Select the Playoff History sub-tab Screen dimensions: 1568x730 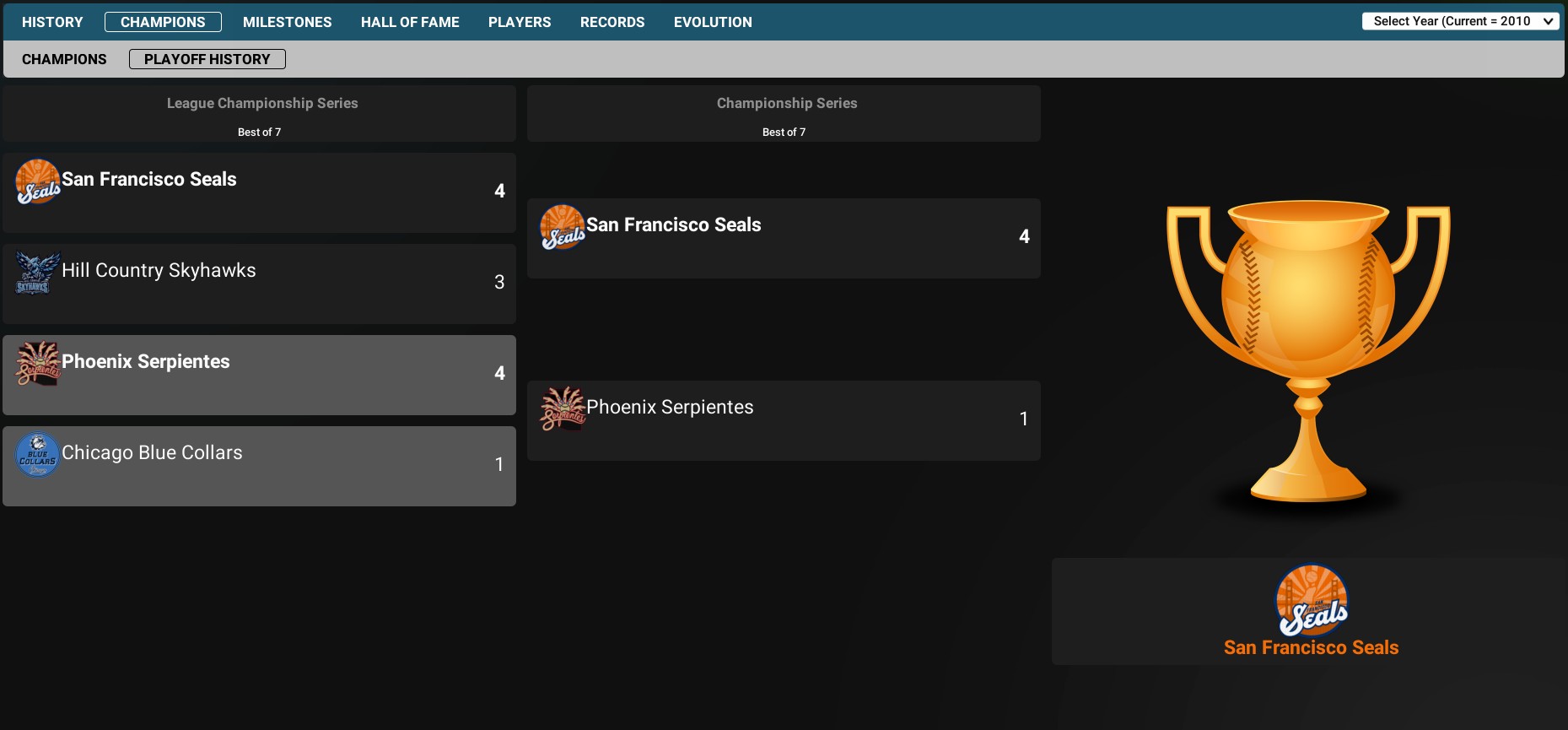pyautogui.click(x=207, y=59)
